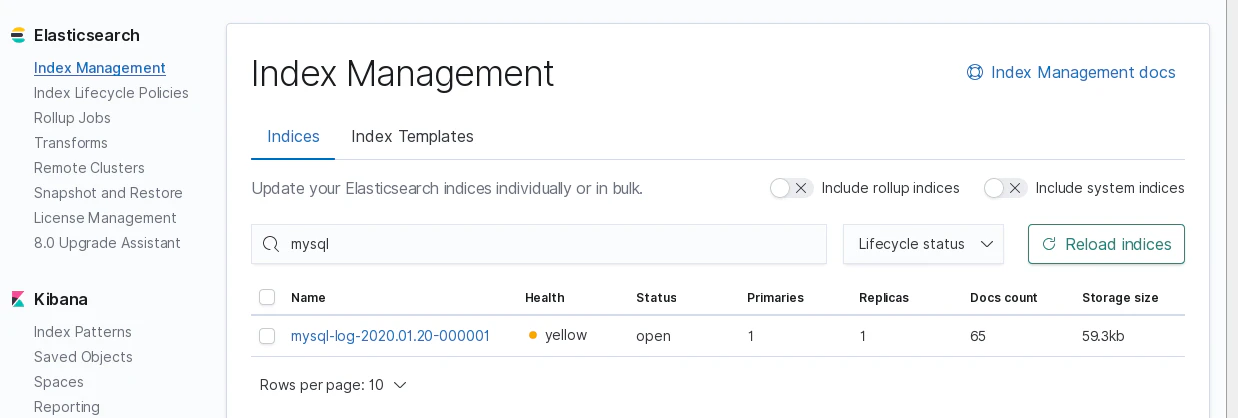
Task: Click the Kibana logo icon
Action: coord(18,299)
